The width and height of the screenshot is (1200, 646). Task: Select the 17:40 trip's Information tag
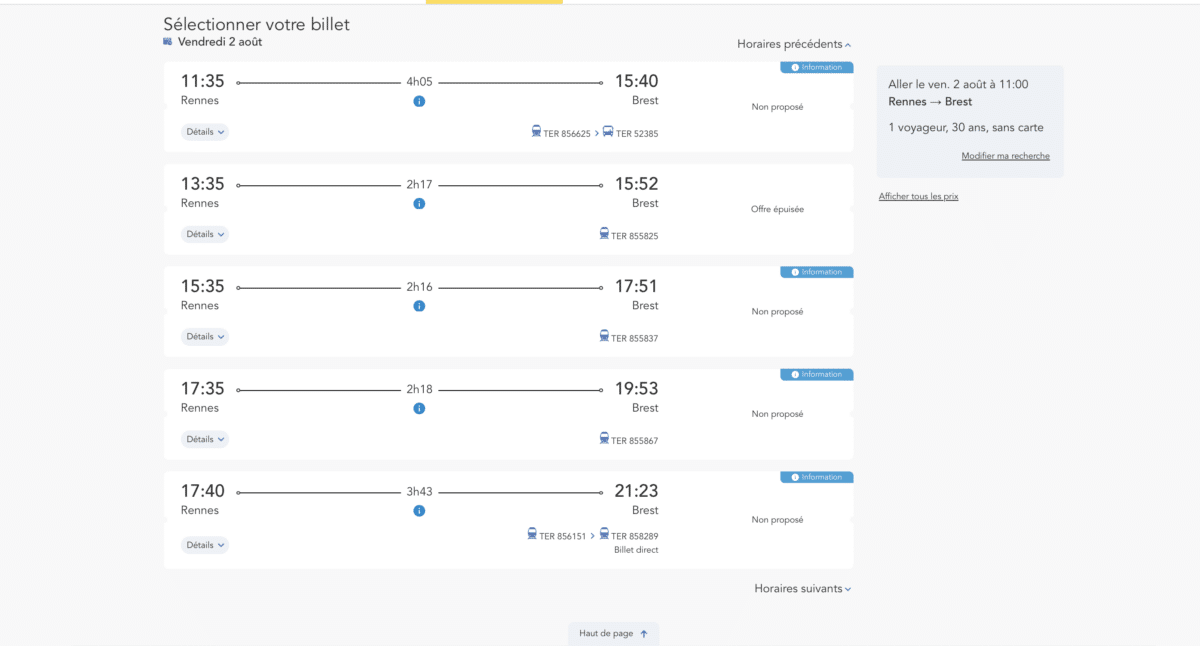tap(817, 477)
